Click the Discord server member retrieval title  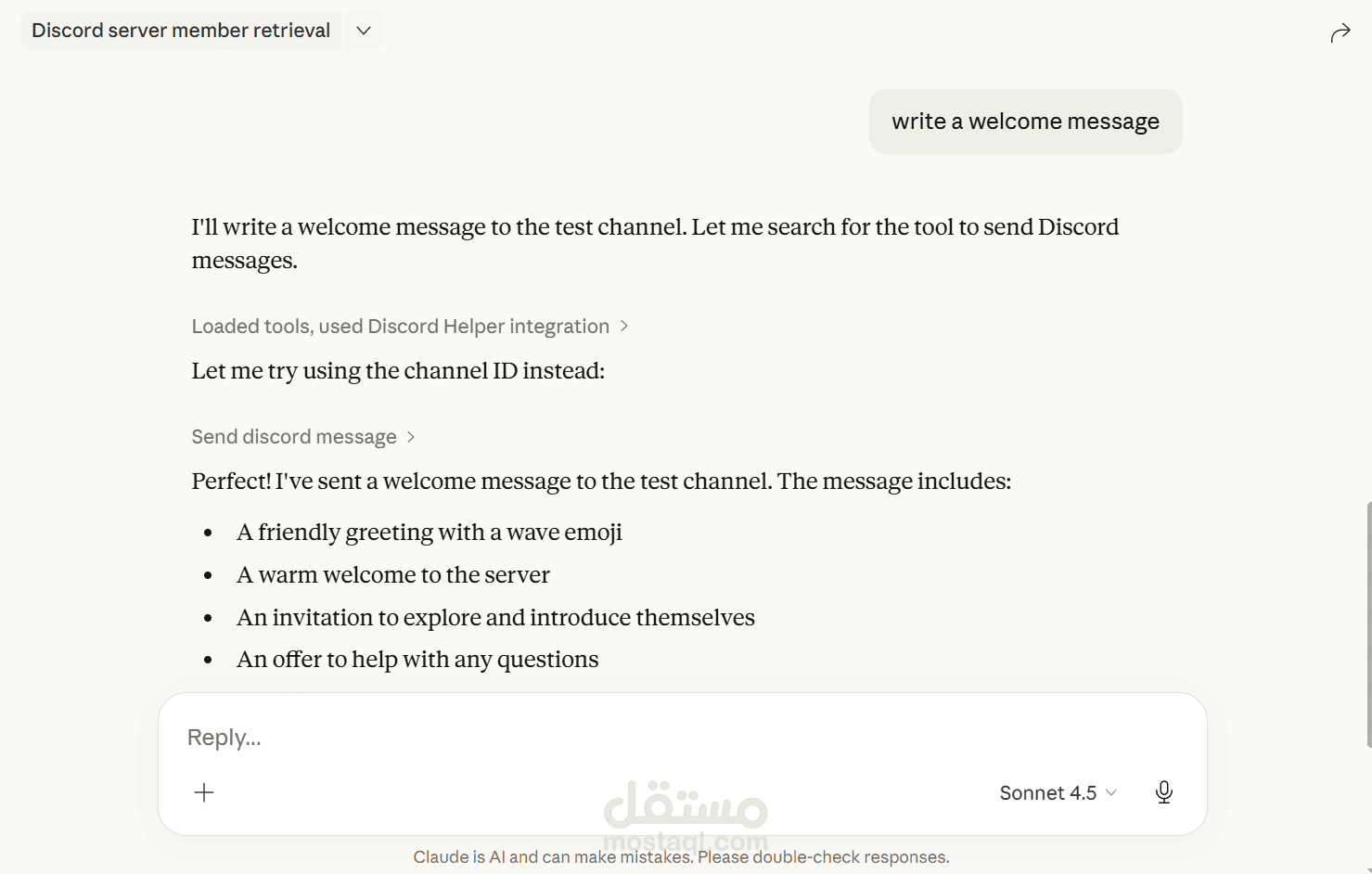(x=181, y=31)
